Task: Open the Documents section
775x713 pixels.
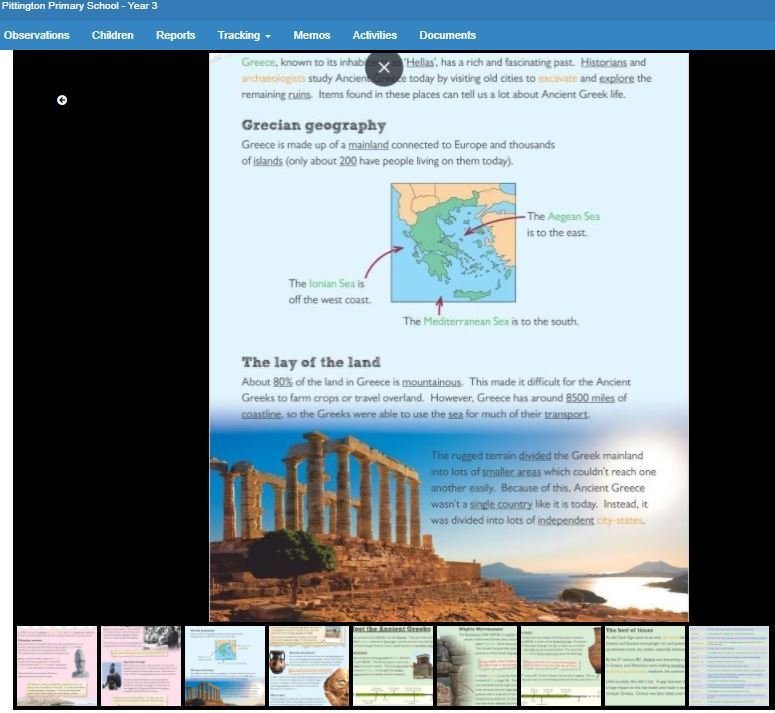Action: (x=448, y=35)
